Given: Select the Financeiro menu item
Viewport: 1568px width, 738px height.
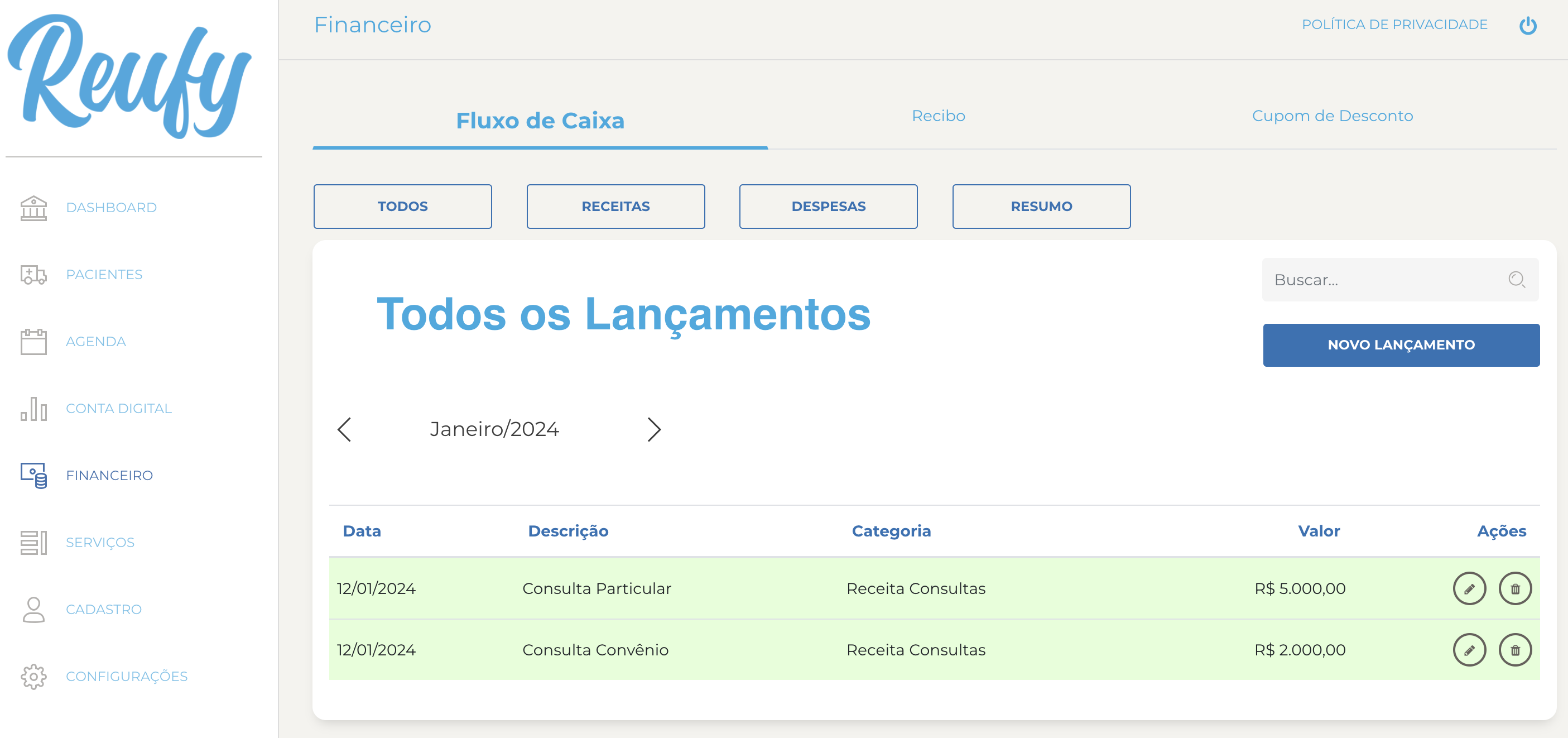Looking at the screenshot, I should click(x=109, y=476).
